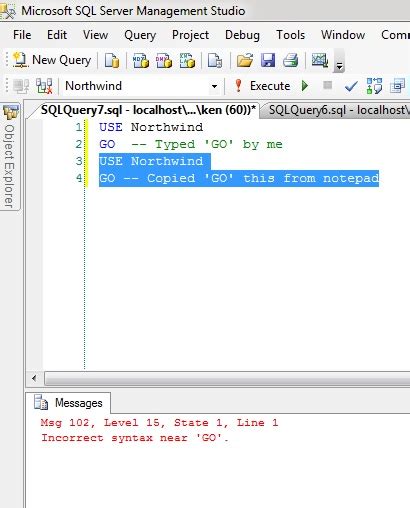Click 'Copied GO this from notepad' line
This screenshot has width=410, height=508.
pyautogui.click(x=239, y=178)
